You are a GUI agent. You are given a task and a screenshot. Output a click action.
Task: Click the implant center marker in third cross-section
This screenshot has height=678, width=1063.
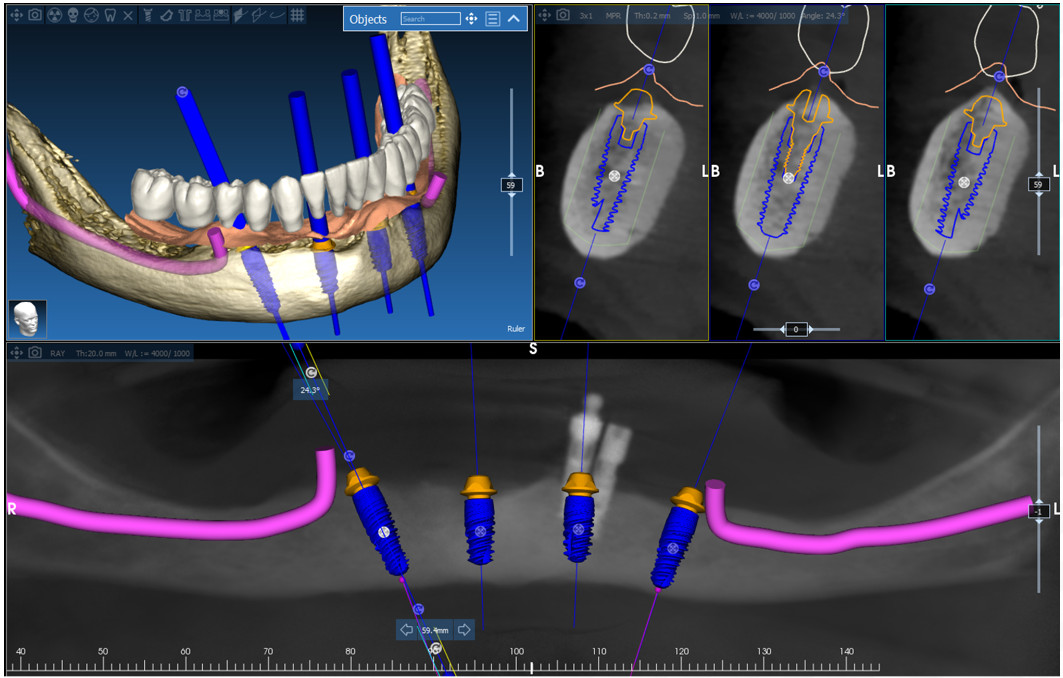pyautogui.click(x=965, y=182)
